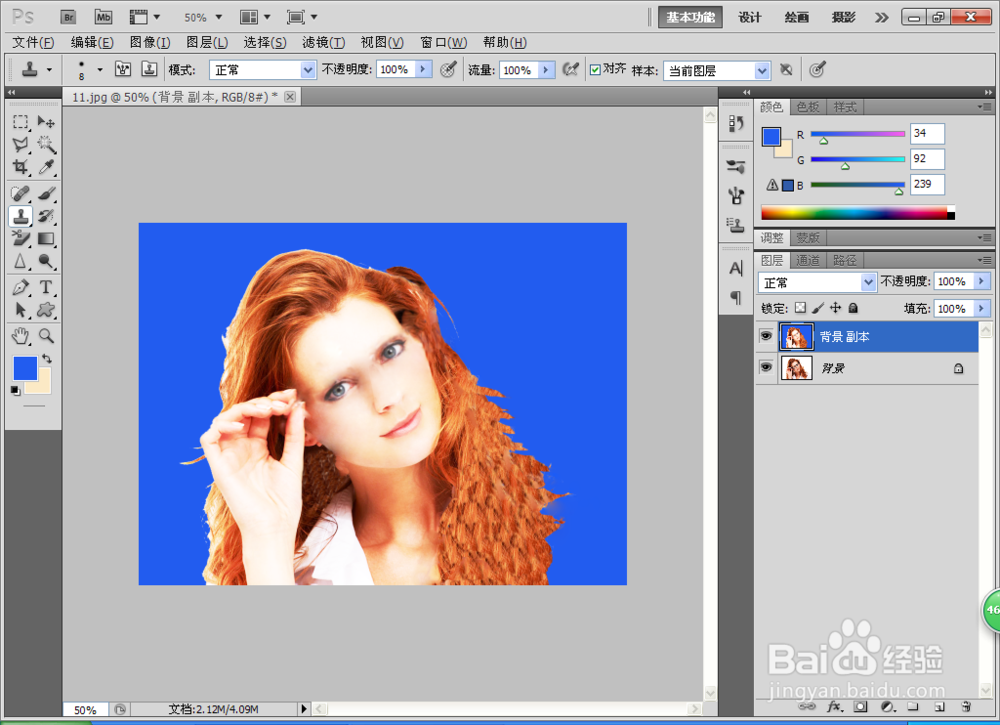The width and height of the screenshot is (1000, 725).
Task: Select the Hand tool
Action: coord(20,335)
